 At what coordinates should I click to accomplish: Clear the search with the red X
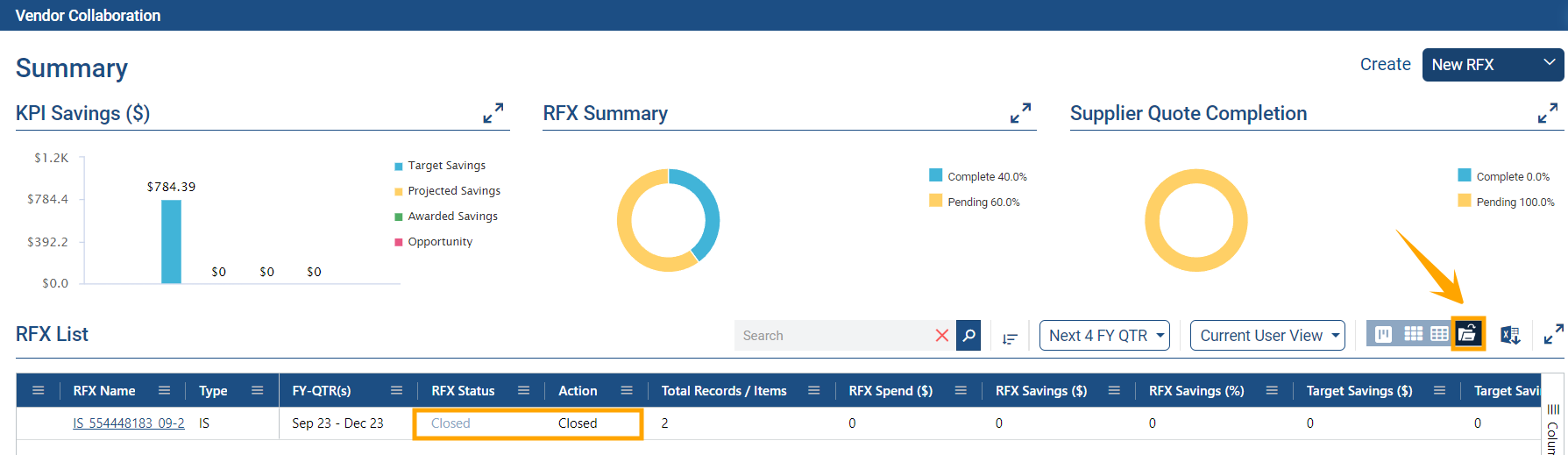942,335
